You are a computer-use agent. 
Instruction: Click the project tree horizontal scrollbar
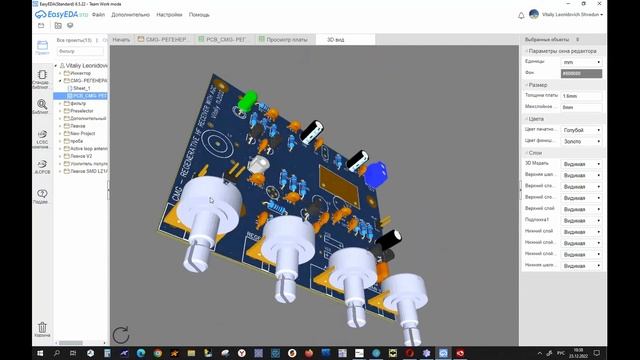[x=71, y=343]
